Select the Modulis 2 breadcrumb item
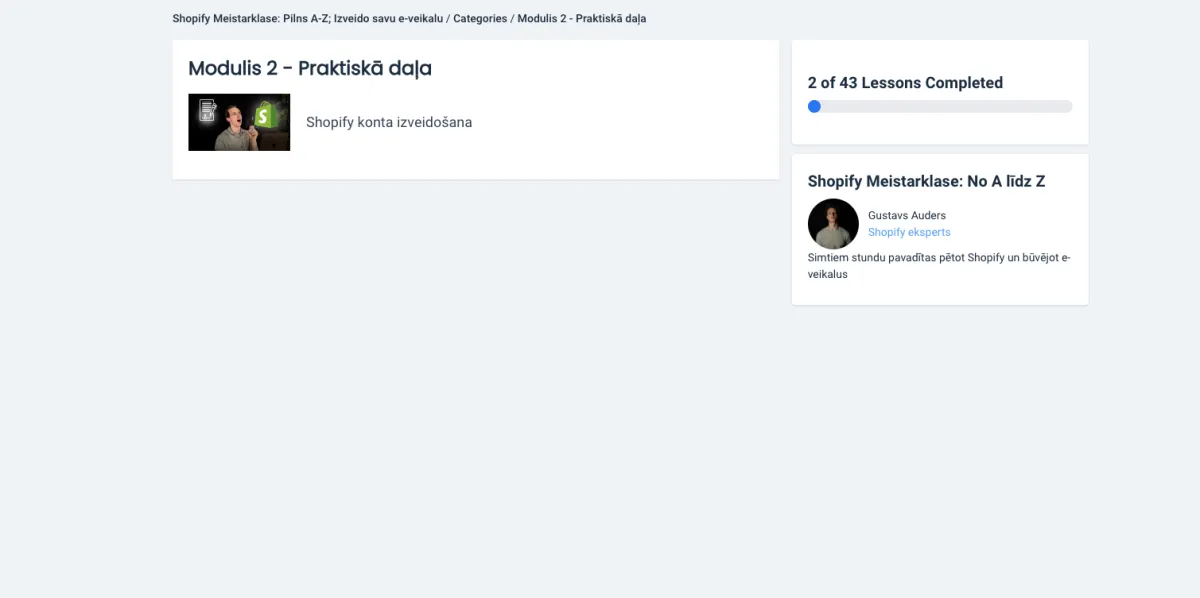 [582, 19]
